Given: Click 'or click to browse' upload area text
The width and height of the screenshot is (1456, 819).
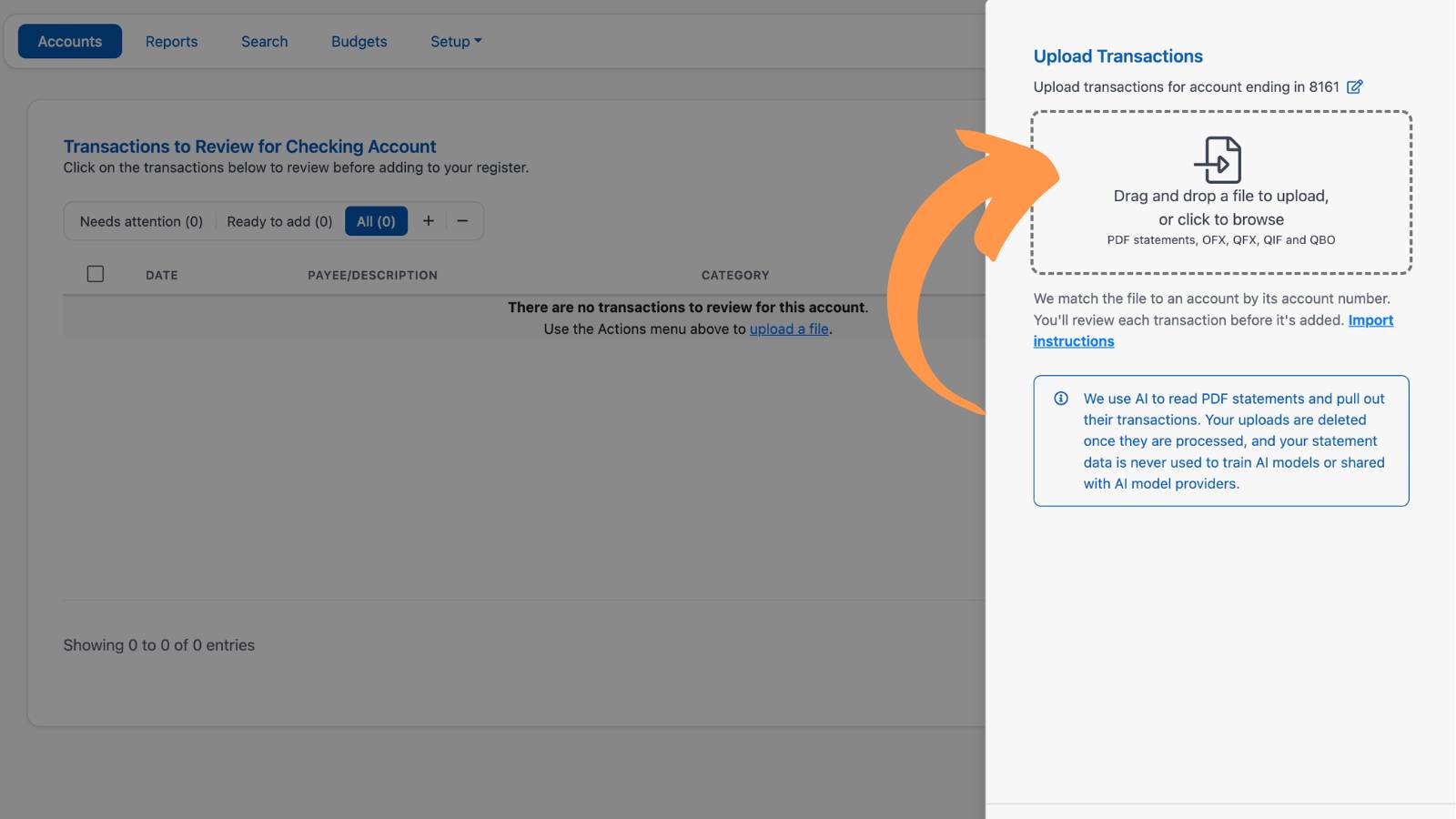Looking at the screenshot, I should pos(1221,219).
